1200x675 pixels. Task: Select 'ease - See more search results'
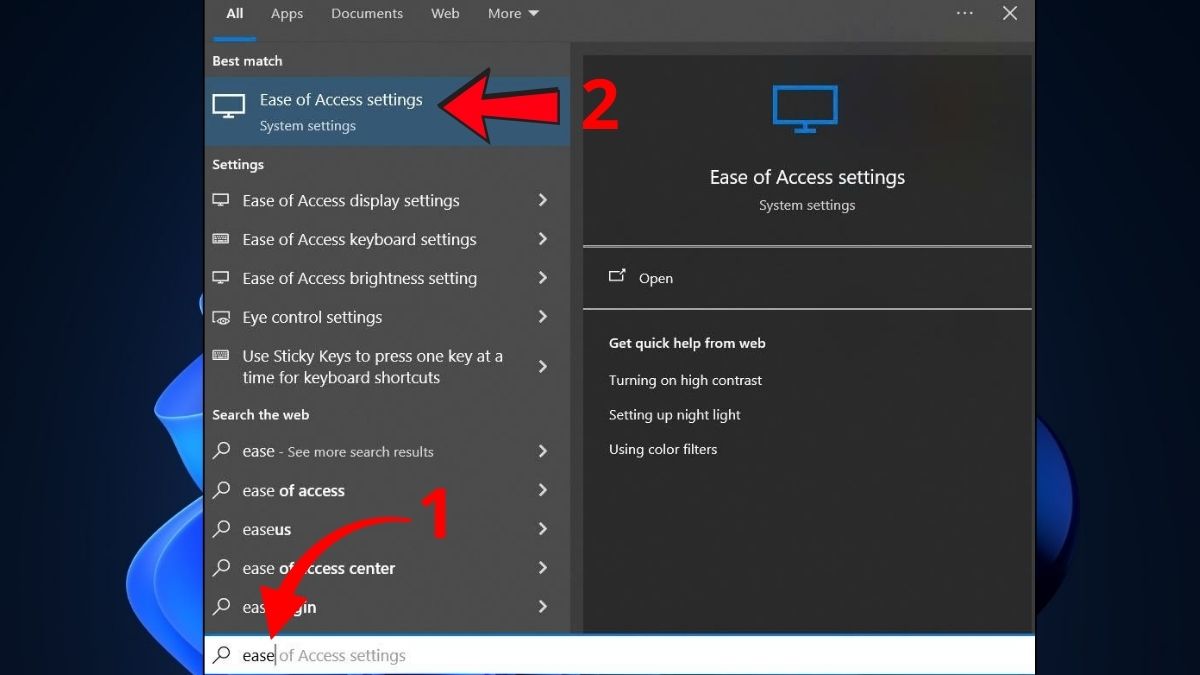[338, 451]
